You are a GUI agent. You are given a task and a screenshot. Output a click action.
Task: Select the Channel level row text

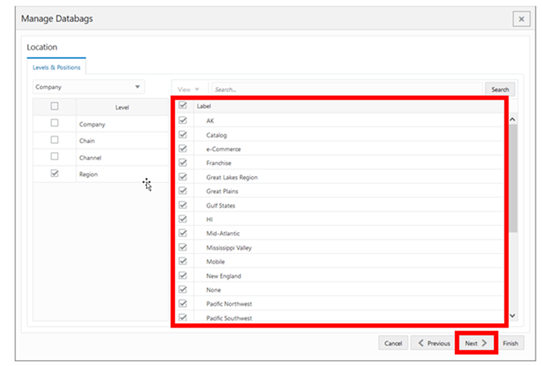pyautogui.click(x=90, y=158)
